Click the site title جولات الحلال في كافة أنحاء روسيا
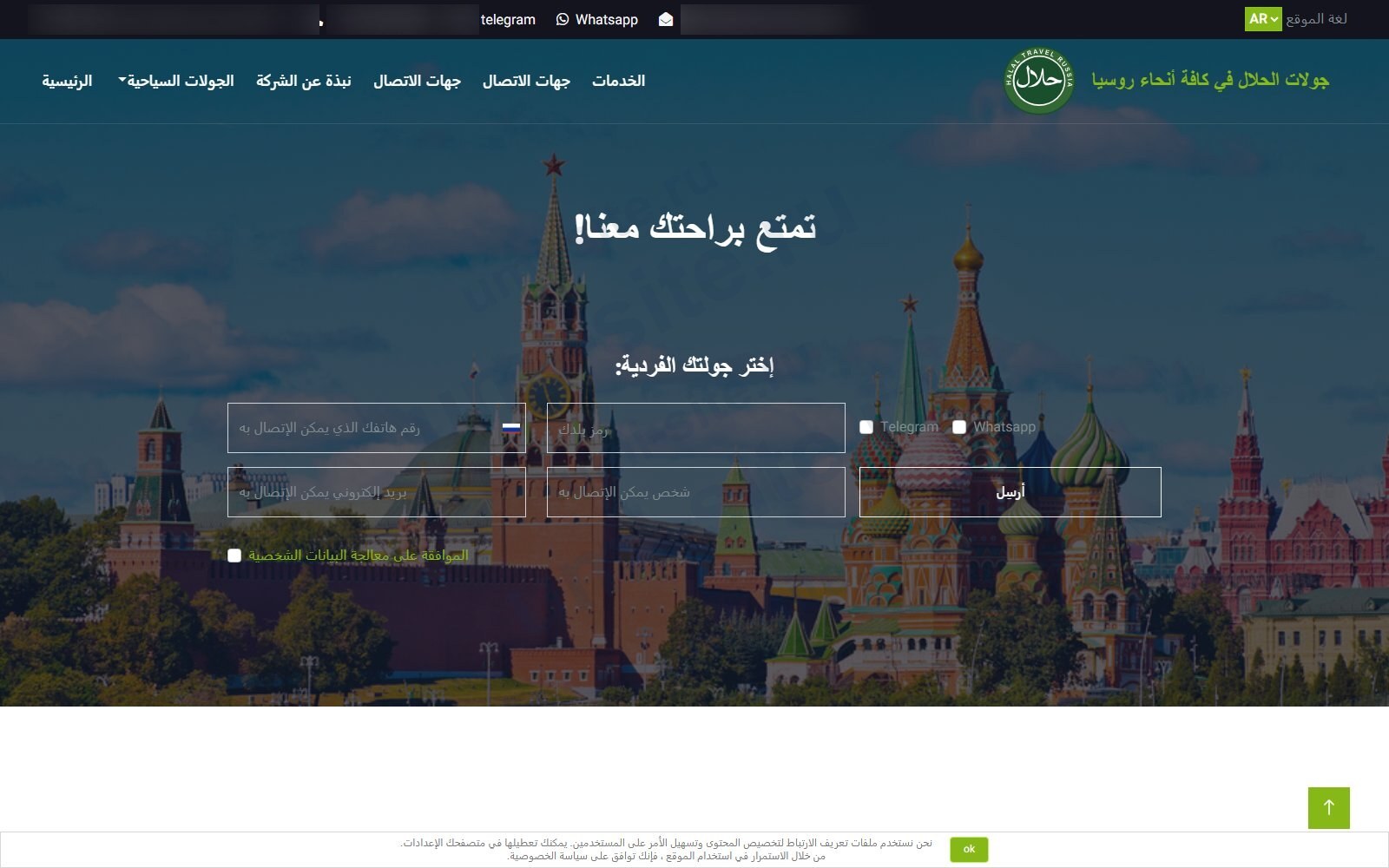 pos(1210,80)
